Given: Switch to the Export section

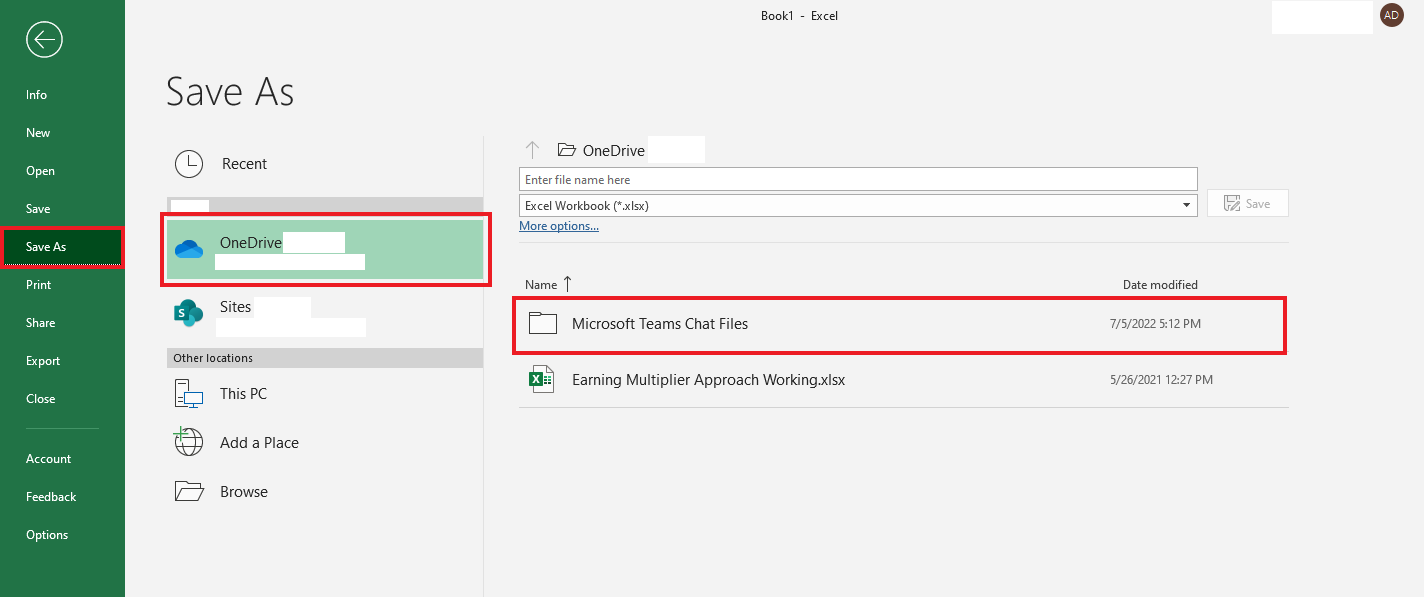Looking at the screenshot, I should pyautogui.click(x=42, y=360).
